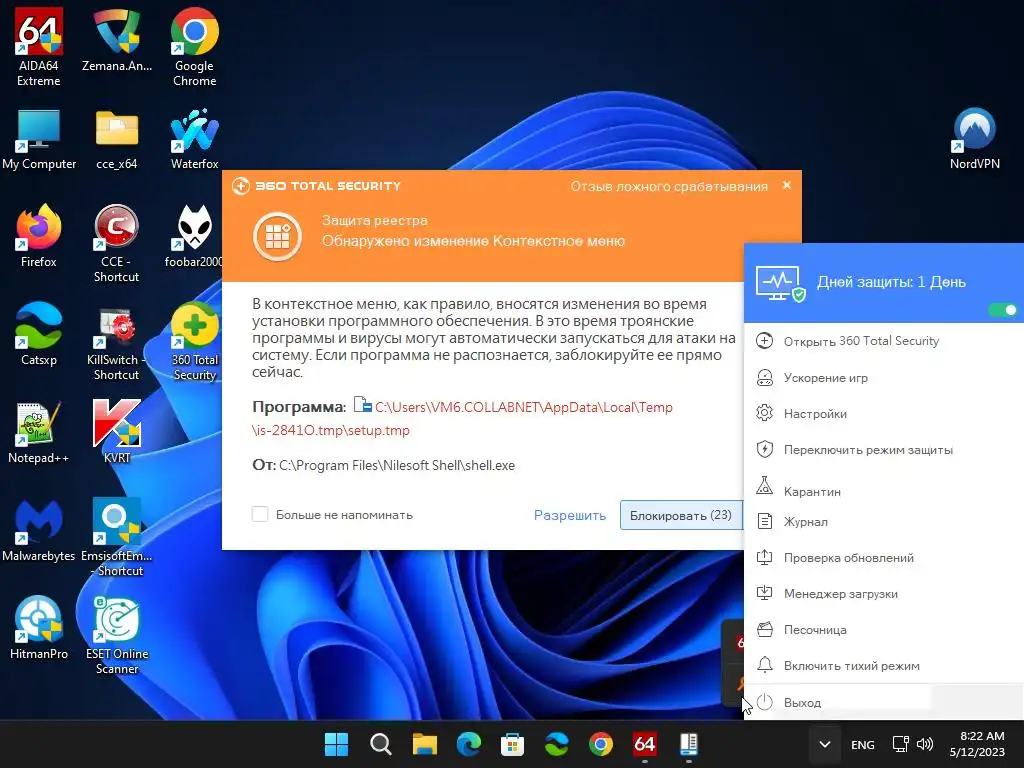This screenshot has height=768, width=1024.
Task: Launch Google Chrome from desktop
Action: [x=195, y=47]
